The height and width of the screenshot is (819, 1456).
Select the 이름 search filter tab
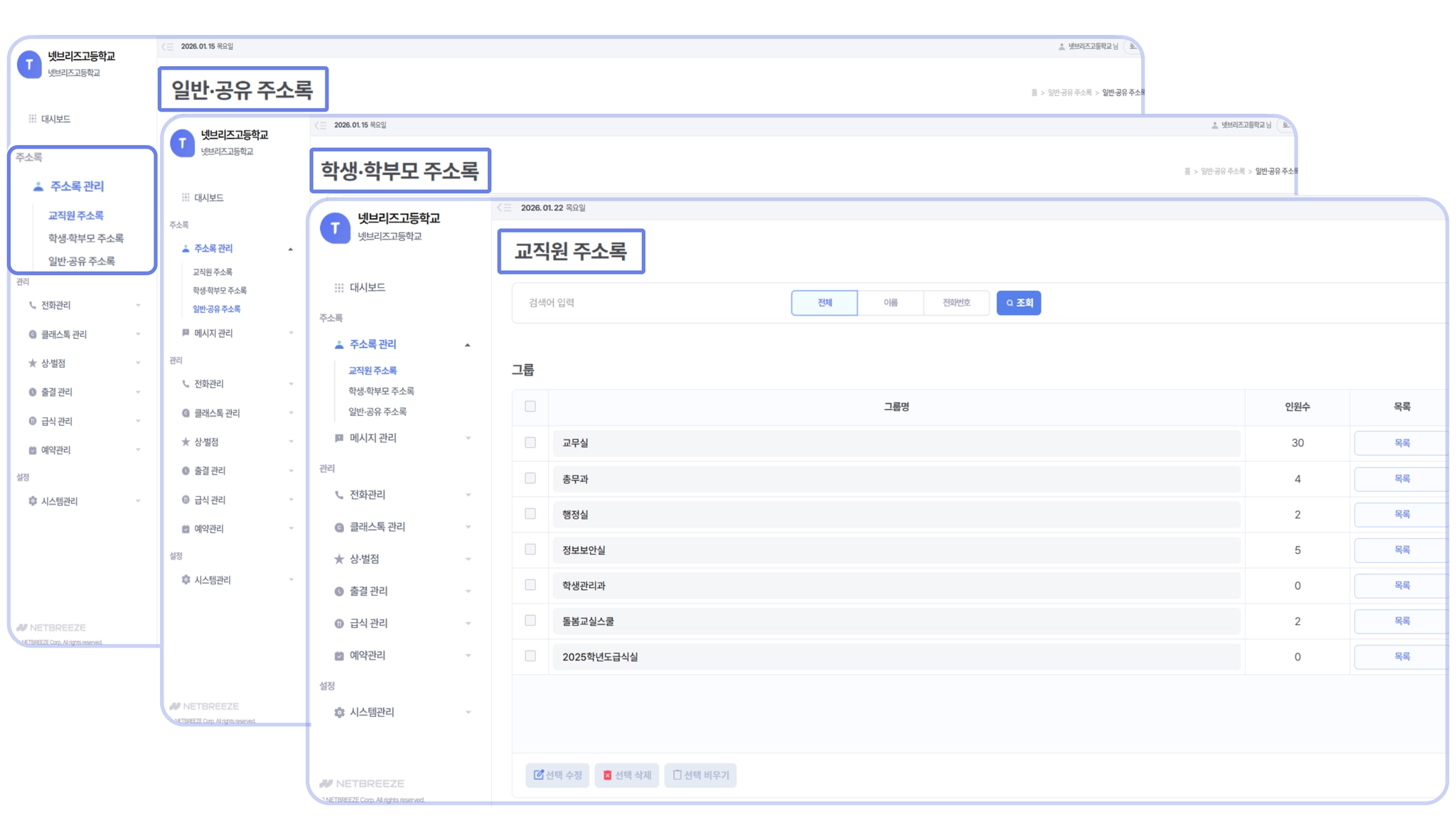coord(890,303)
